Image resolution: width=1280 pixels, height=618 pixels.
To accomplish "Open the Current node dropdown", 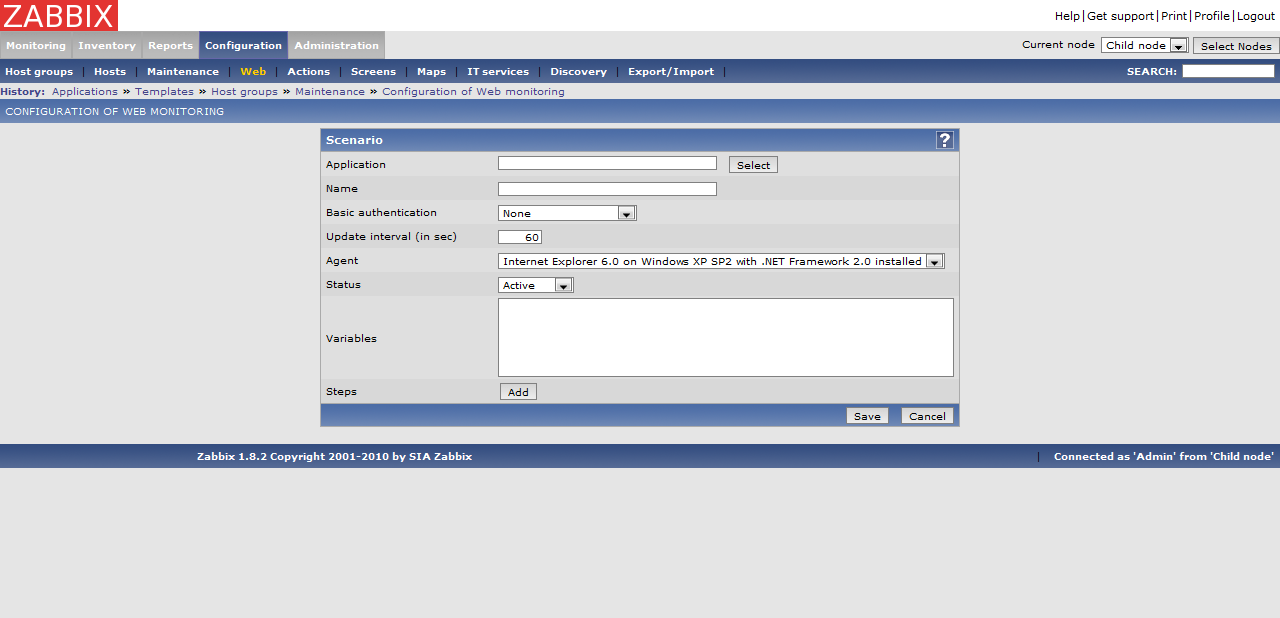I will point(1144,46).
